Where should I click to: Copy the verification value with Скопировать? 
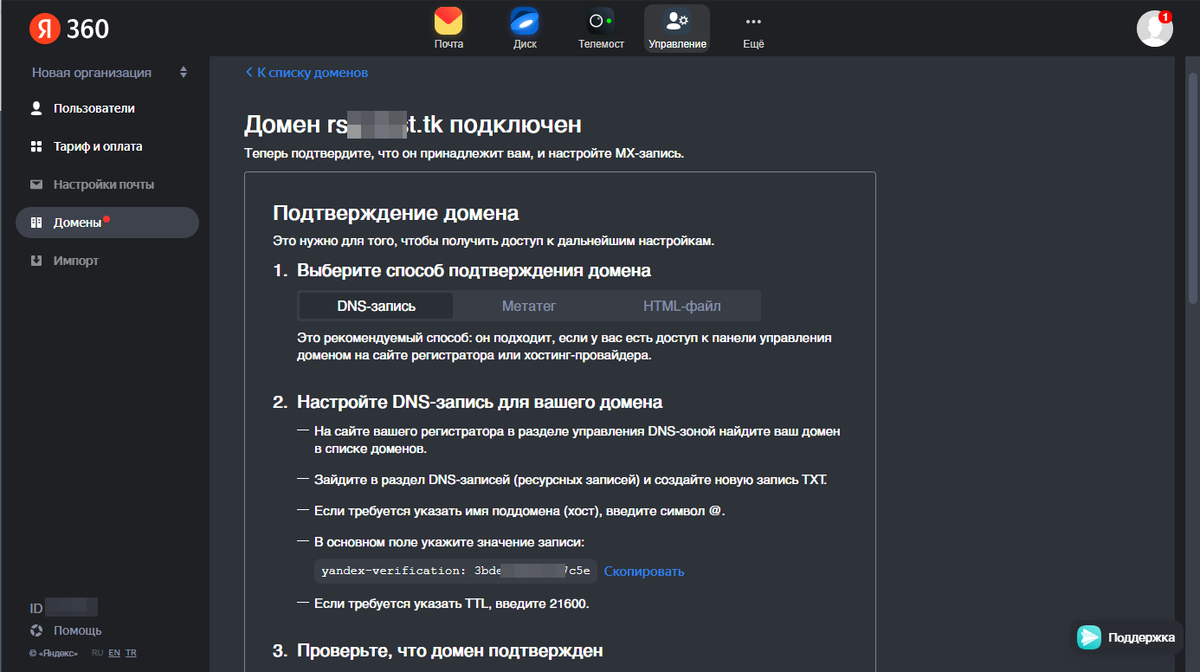tap(644, 572)
